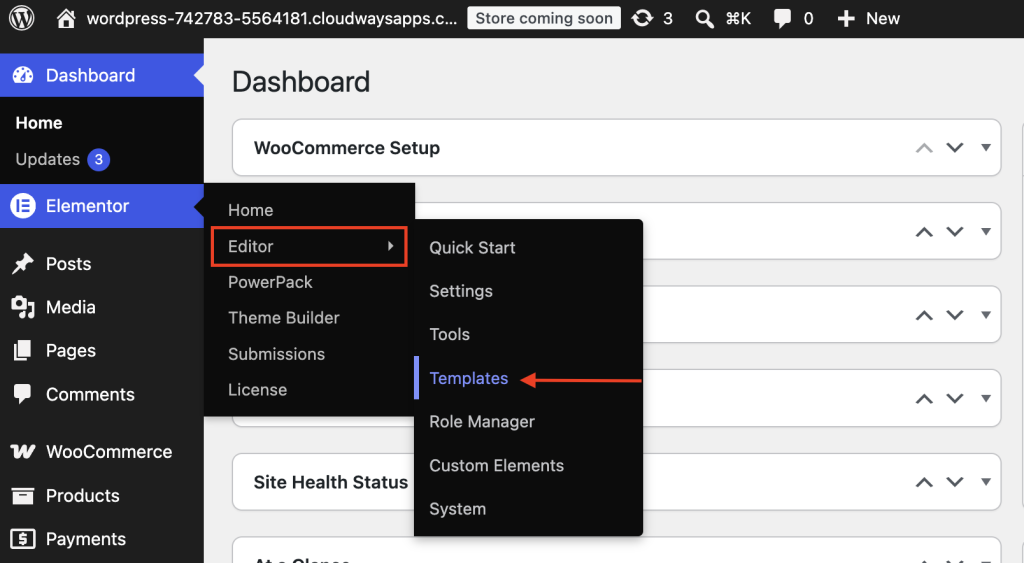Click the Dashboard gauge icon

23,75
